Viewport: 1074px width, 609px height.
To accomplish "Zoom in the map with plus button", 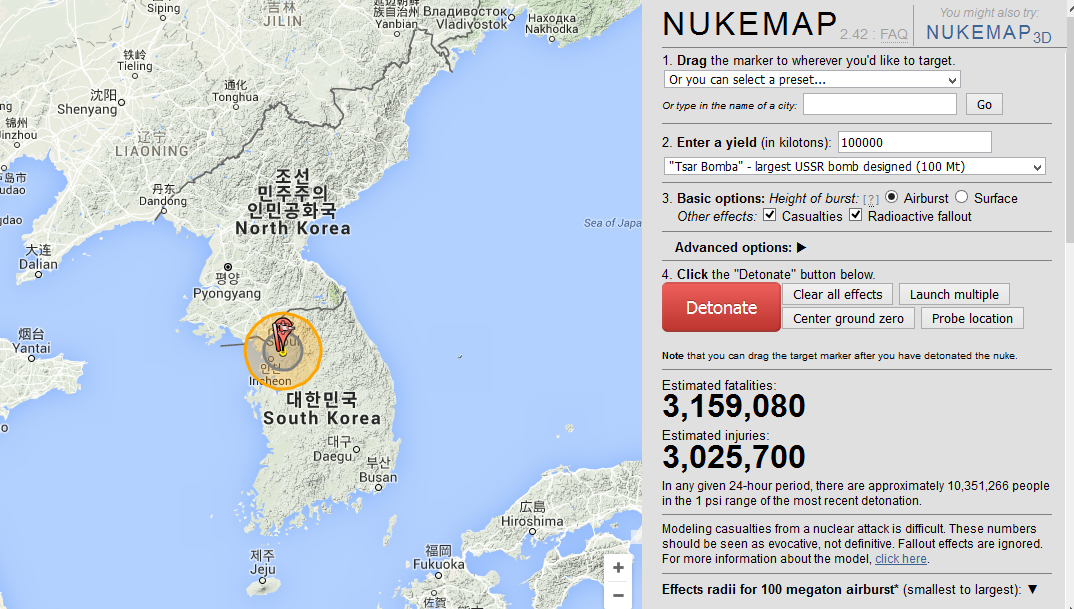I will coord(618,568).
